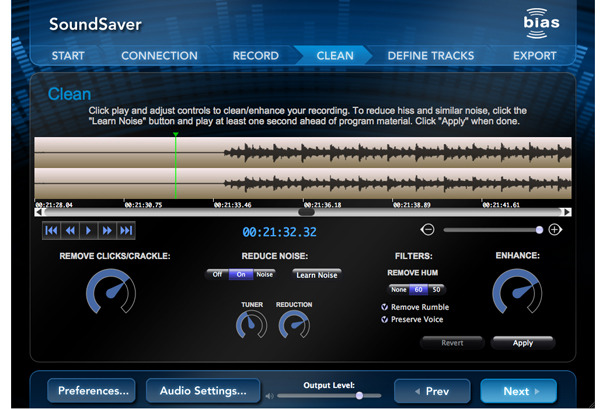Toggle the Preserve Voice checkbox
The height and width of the screenshot is (409, 606).
[x=386, y=320]
